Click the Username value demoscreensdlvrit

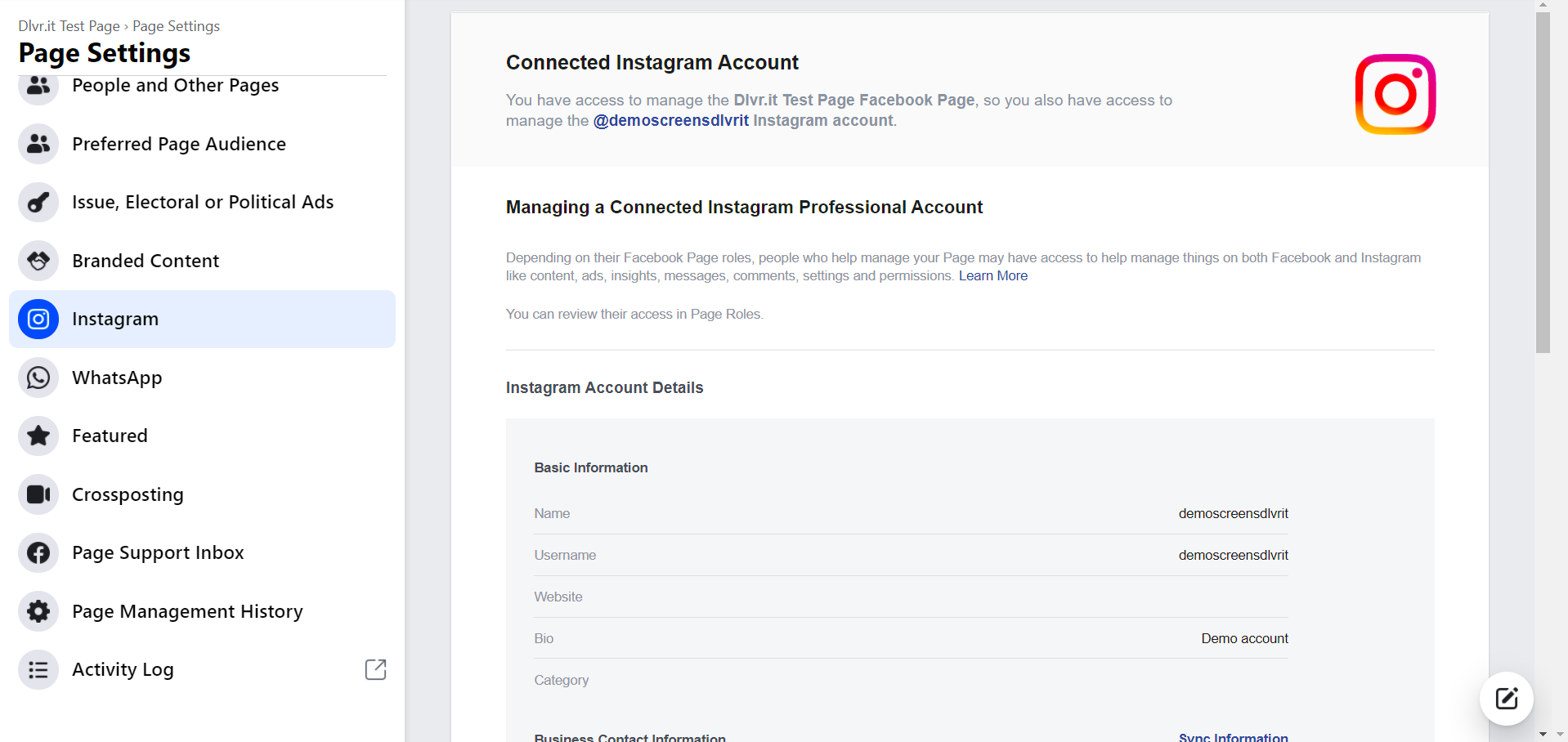click(1233, 555)
